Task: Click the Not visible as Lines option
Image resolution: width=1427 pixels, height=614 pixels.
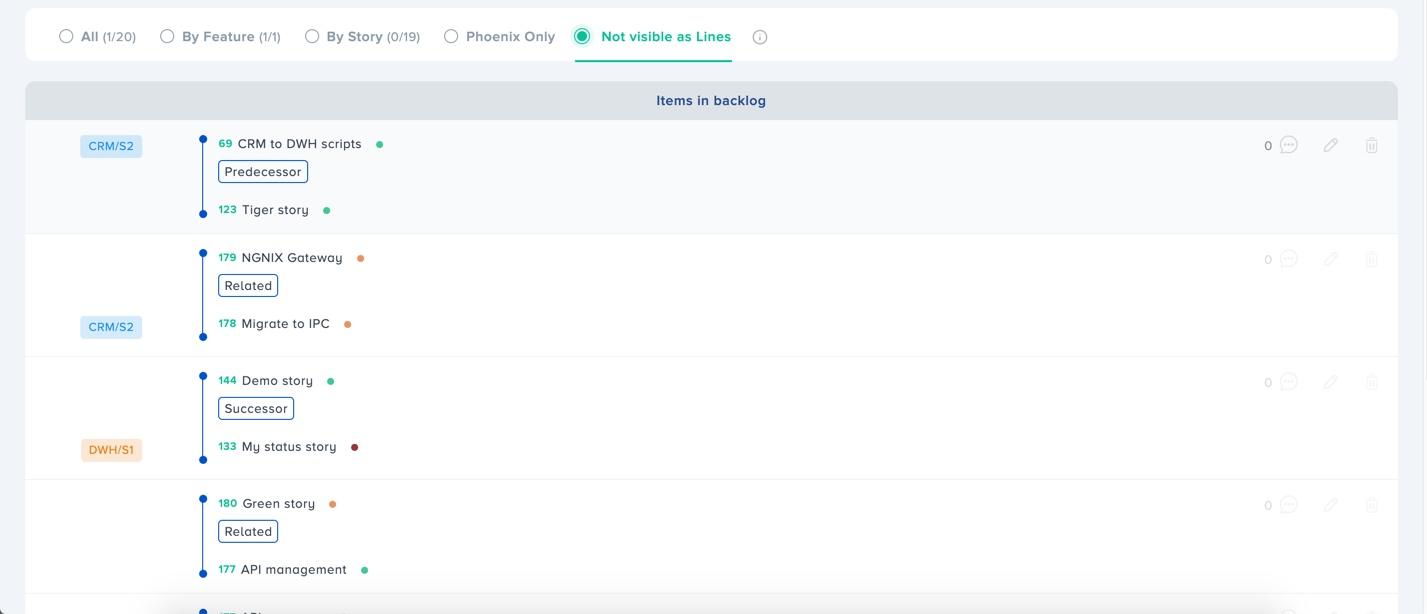Action: tap(582, 36)
